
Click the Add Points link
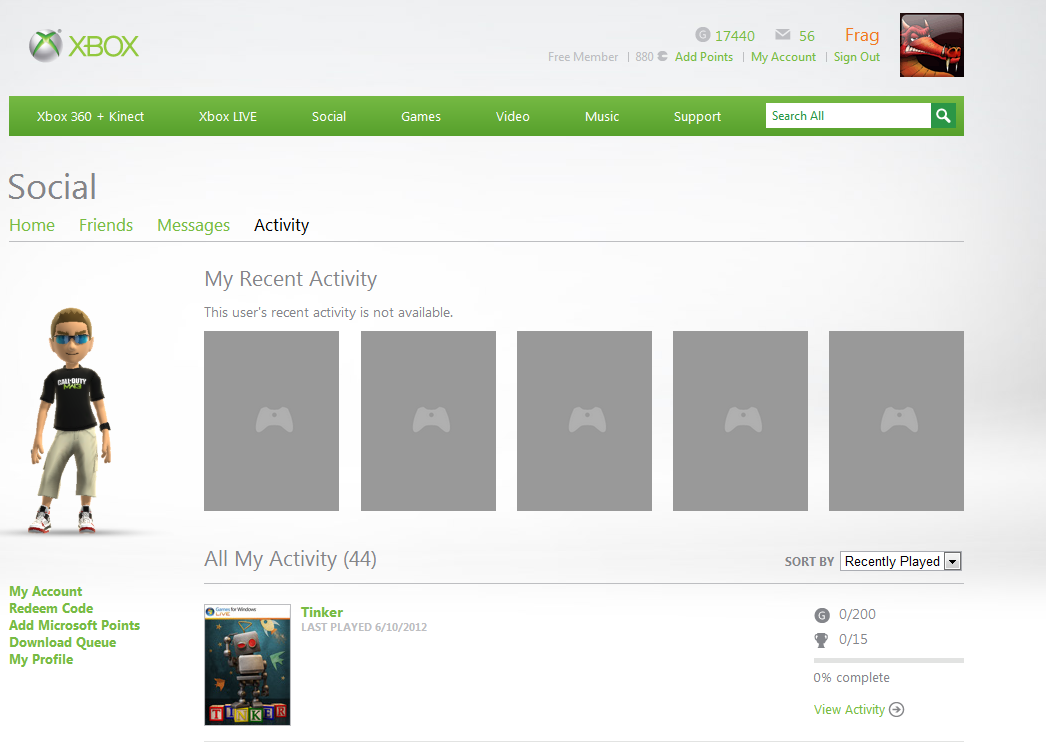704,57
